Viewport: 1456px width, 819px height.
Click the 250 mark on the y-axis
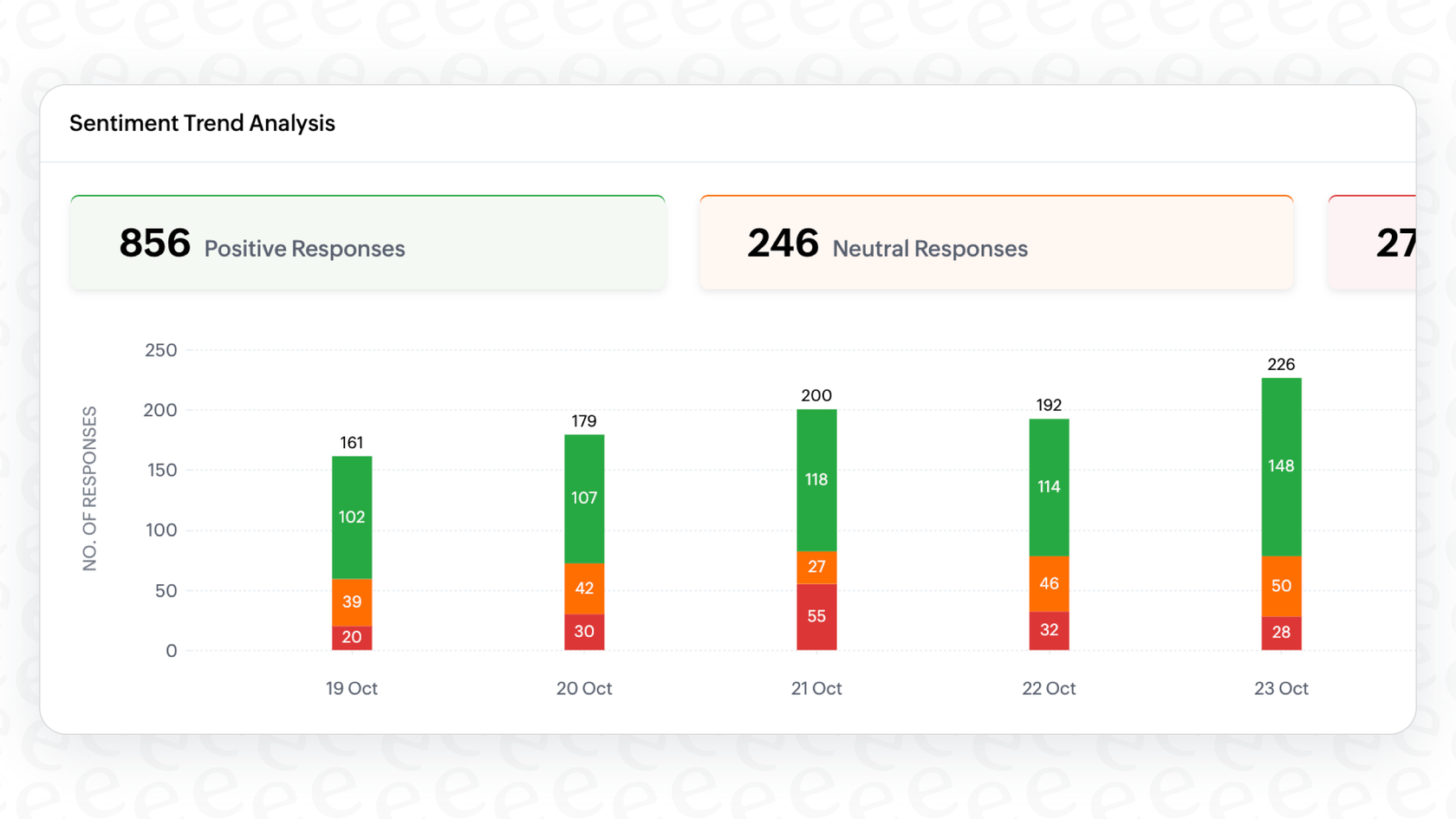tap(159, 350)
